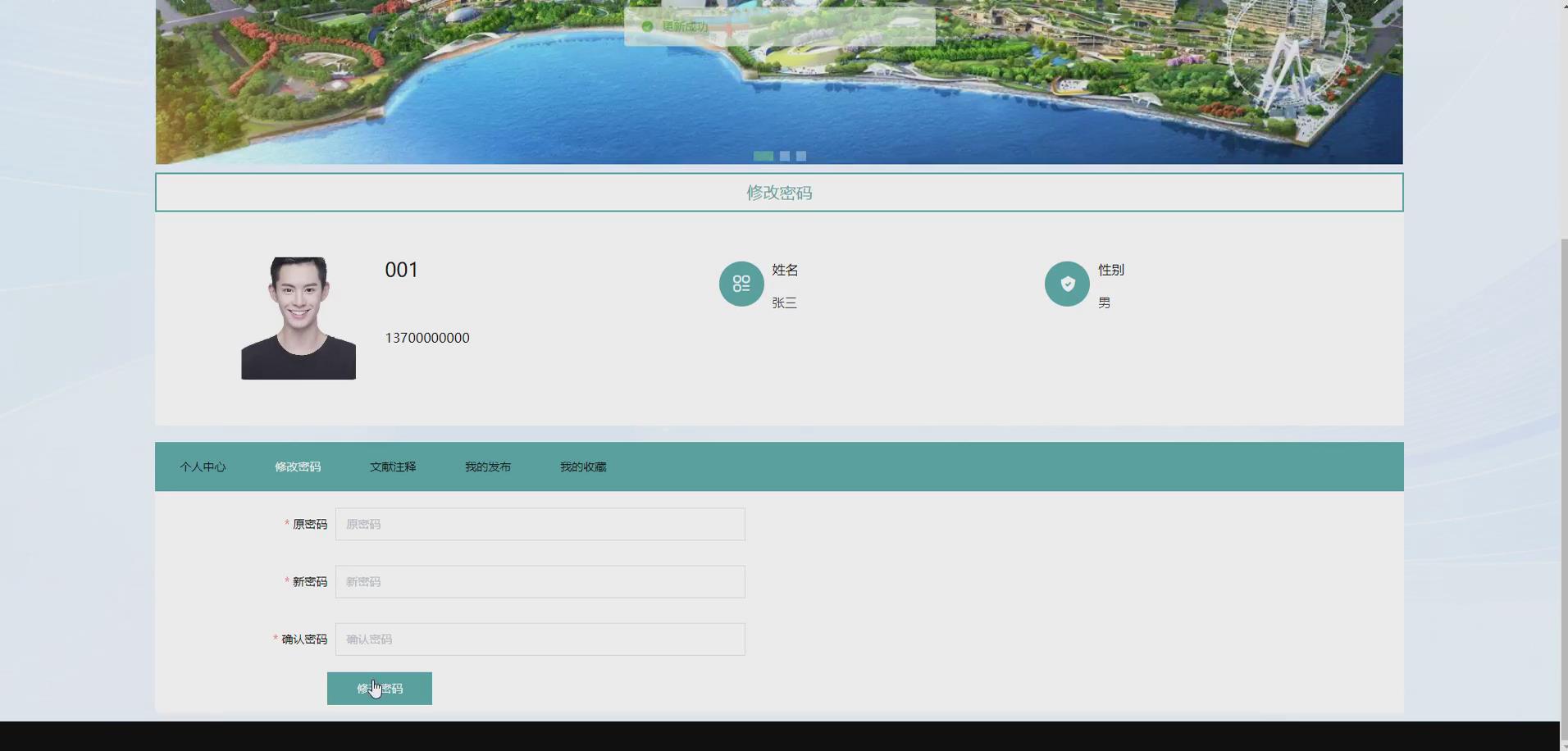The width and height of the screenshot is (1568, 751).
Task: Click the 性别 shield icon
Action: click(x=1067, y=284)
